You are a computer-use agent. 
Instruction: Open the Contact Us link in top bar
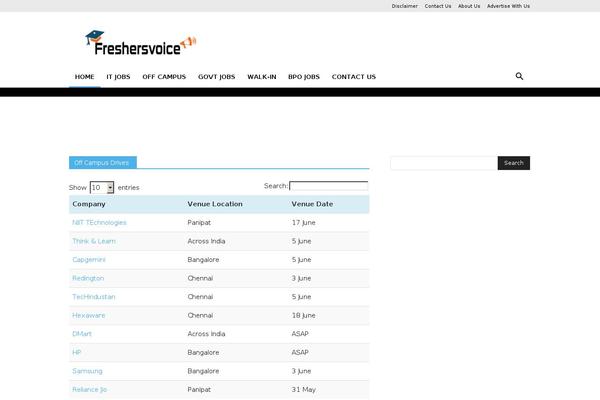click(x=438, y=6)
